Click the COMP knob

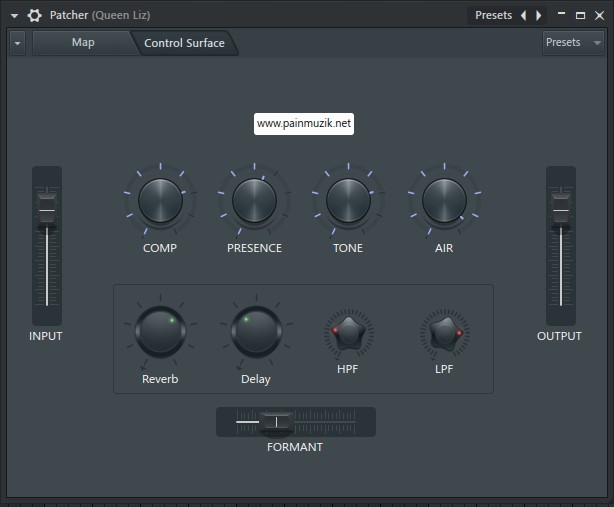point(160,201)
